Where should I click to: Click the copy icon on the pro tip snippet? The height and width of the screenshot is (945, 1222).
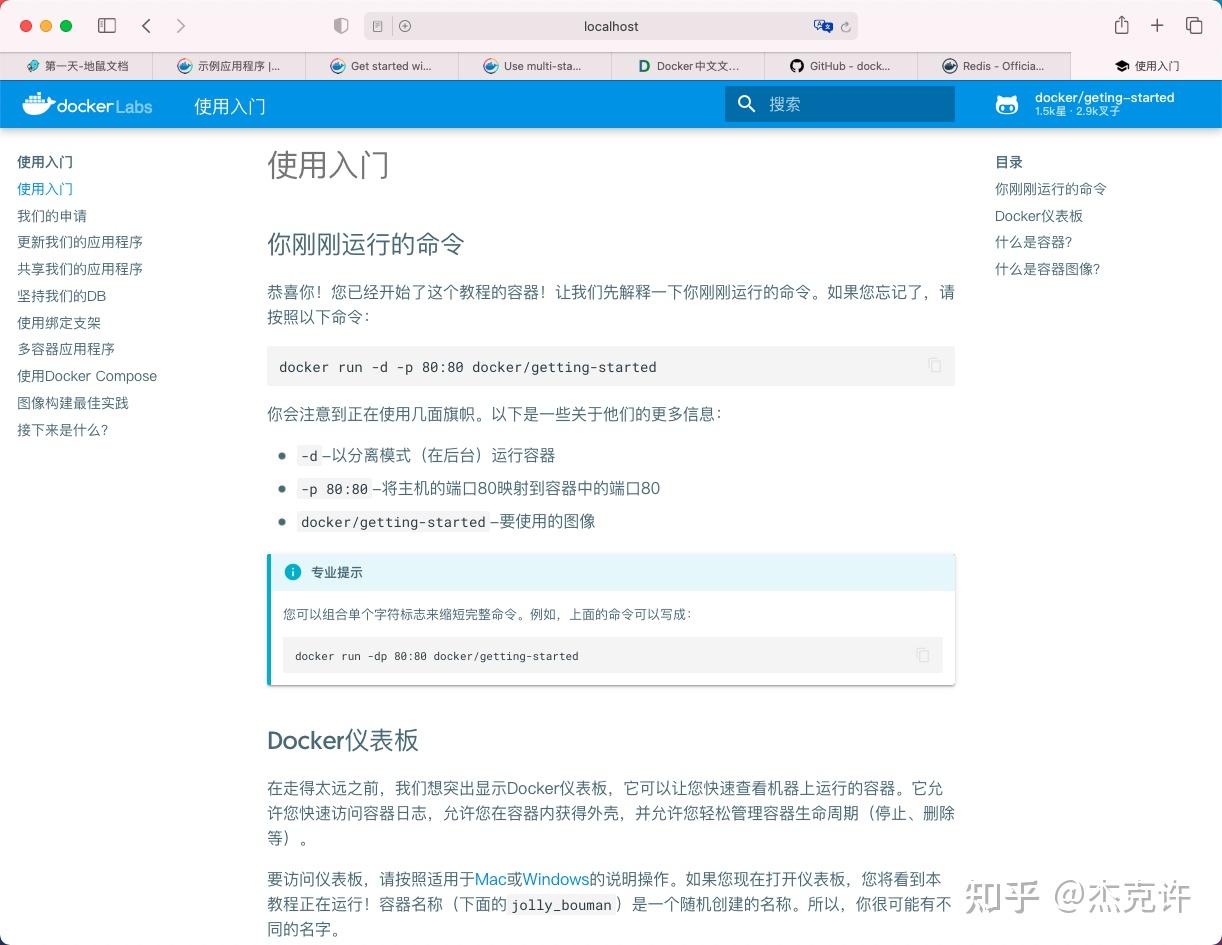(922, 655)
